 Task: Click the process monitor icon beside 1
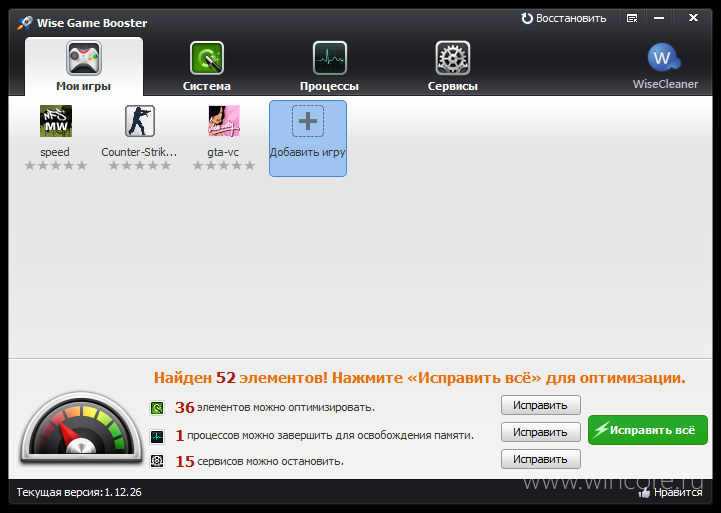pyautogui.click(x=157, y=436)
